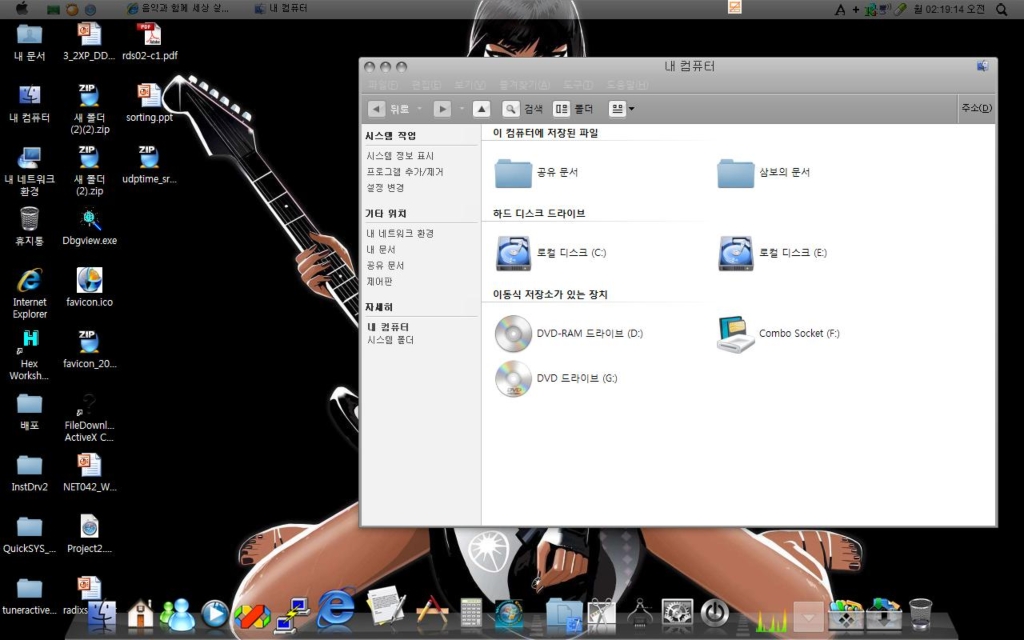Open the notepad text editor dock icon
Viewport: 1024px width, 640px height.
point(387,607)
